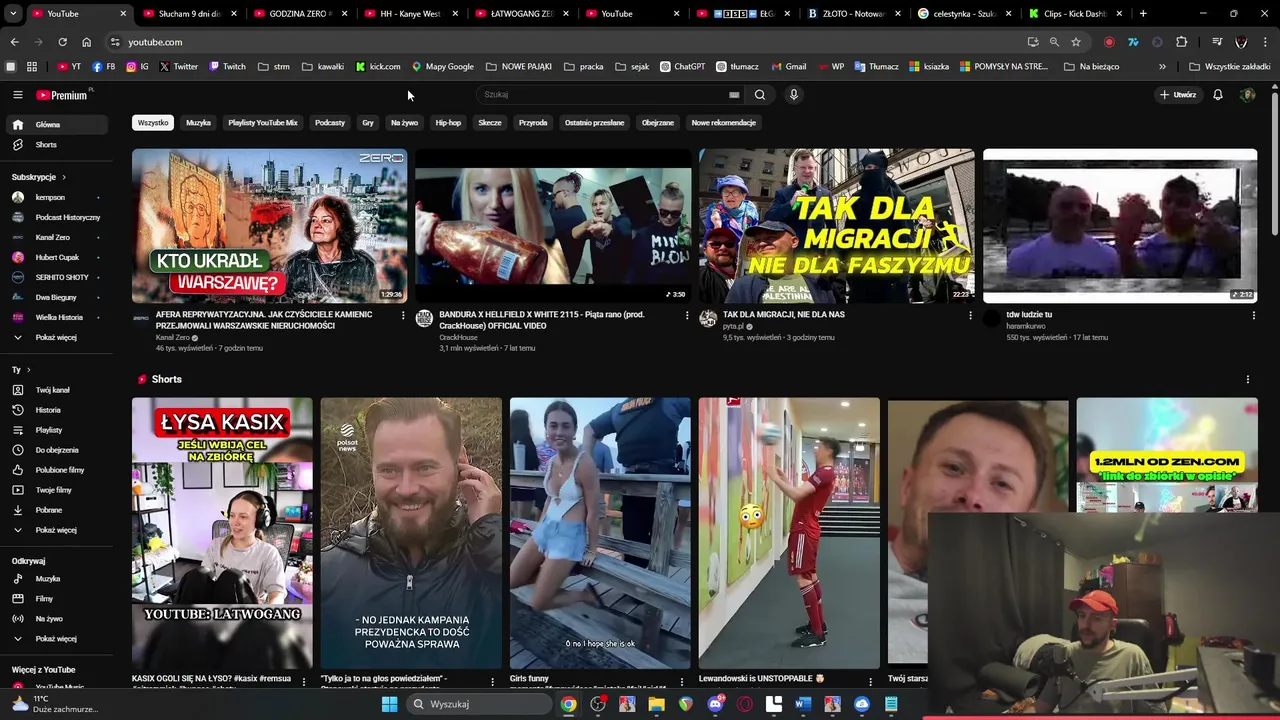Open kempson subscription channel

coord(55,197)
